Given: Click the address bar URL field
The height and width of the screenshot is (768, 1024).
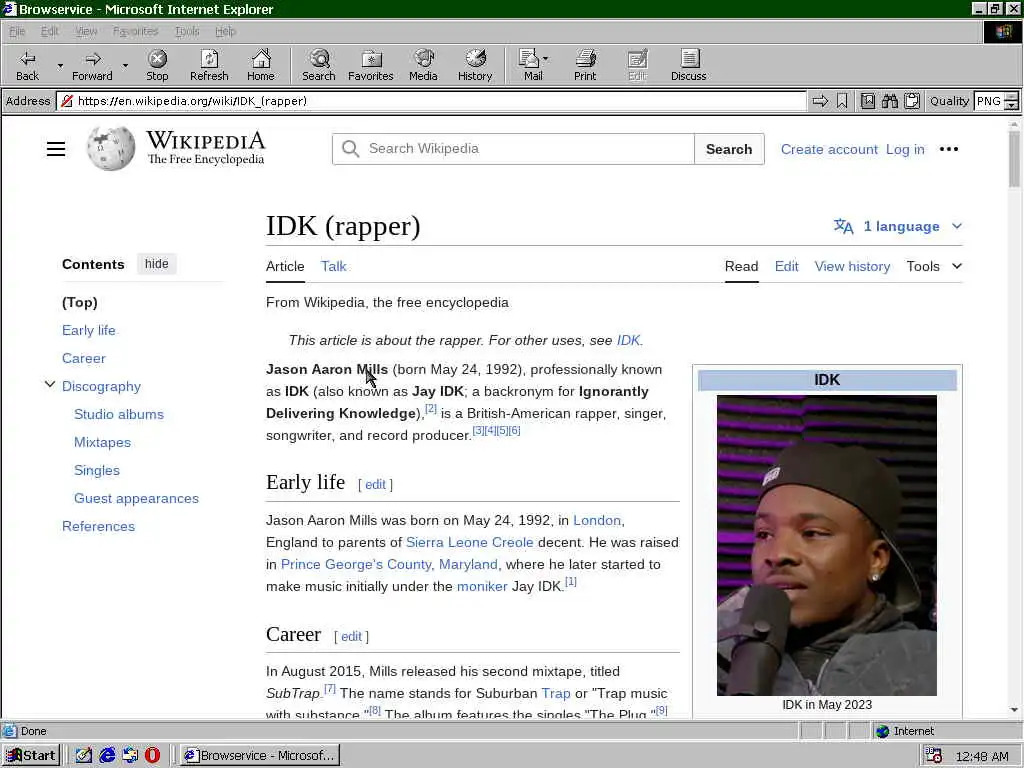Looking at the screenshot, I should tap(431, 101).
